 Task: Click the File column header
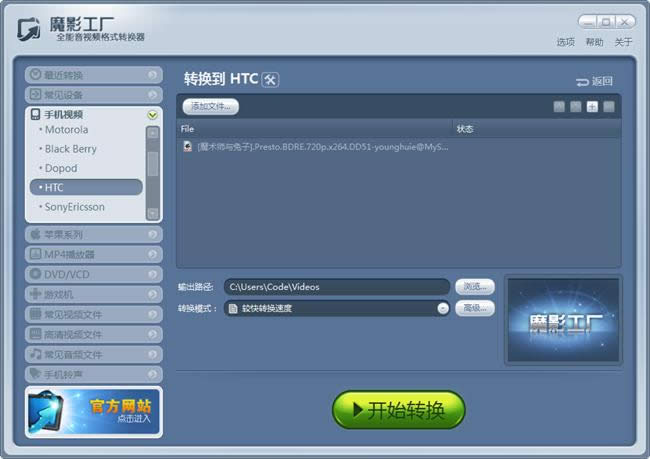[x=315, y=129]
